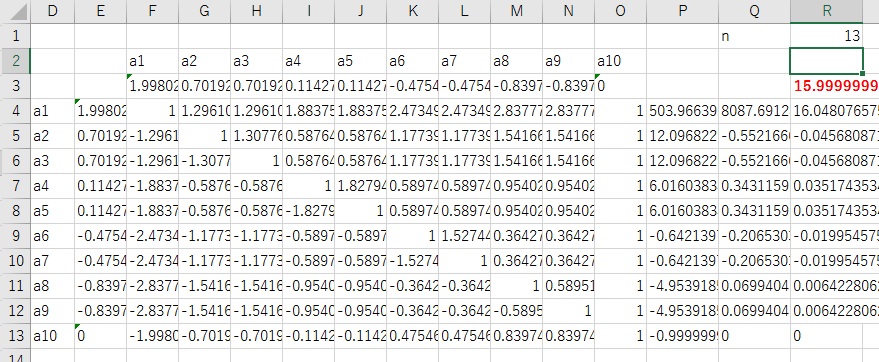Select row header 13
Viewport: 879px width, 362px height.
point(15,336)
